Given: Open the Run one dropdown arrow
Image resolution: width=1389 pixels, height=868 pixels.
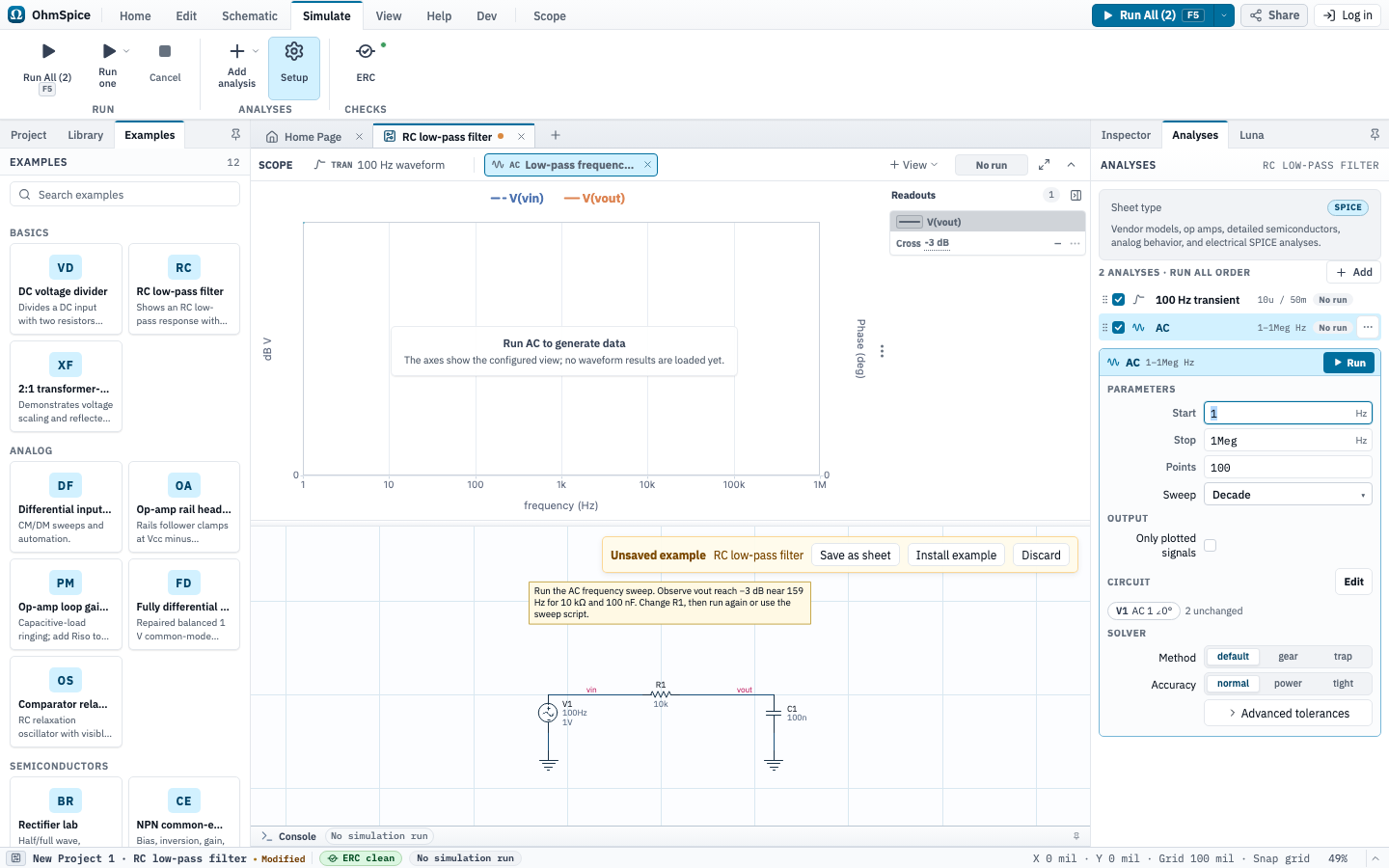Looking at the screenshot, I should pos(126,51).
